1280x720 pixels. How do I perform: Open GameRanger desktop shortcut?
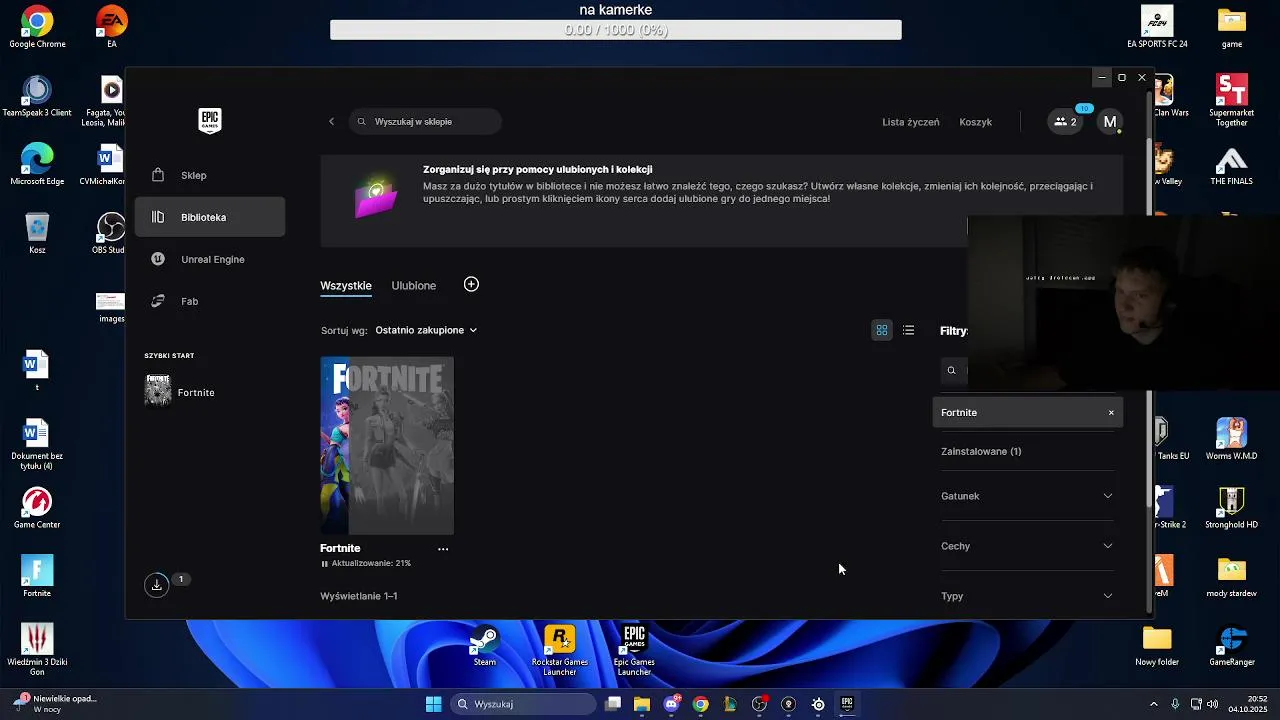1232,645
